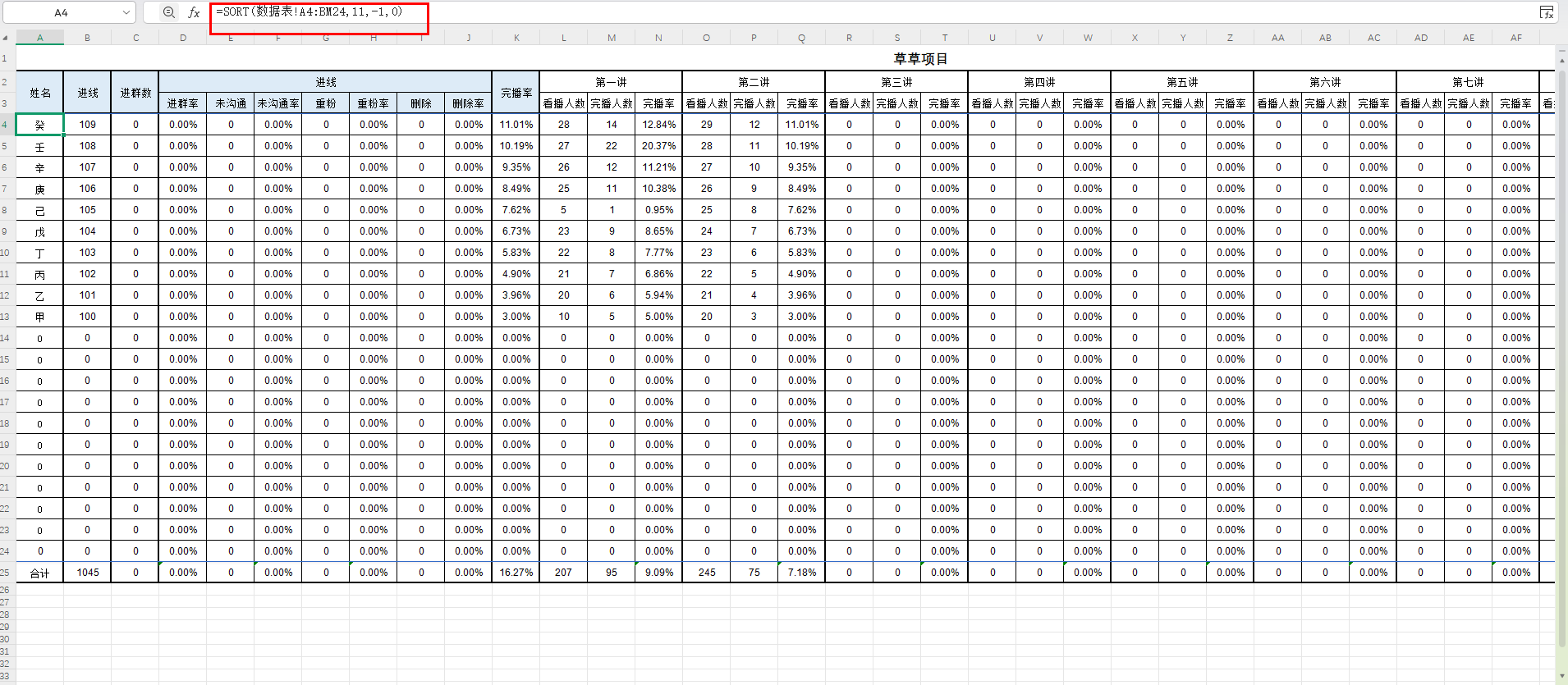This screenshot has width=1568, height=685.
Task: Select the 姓名 header cell
Action: [39, 93]
